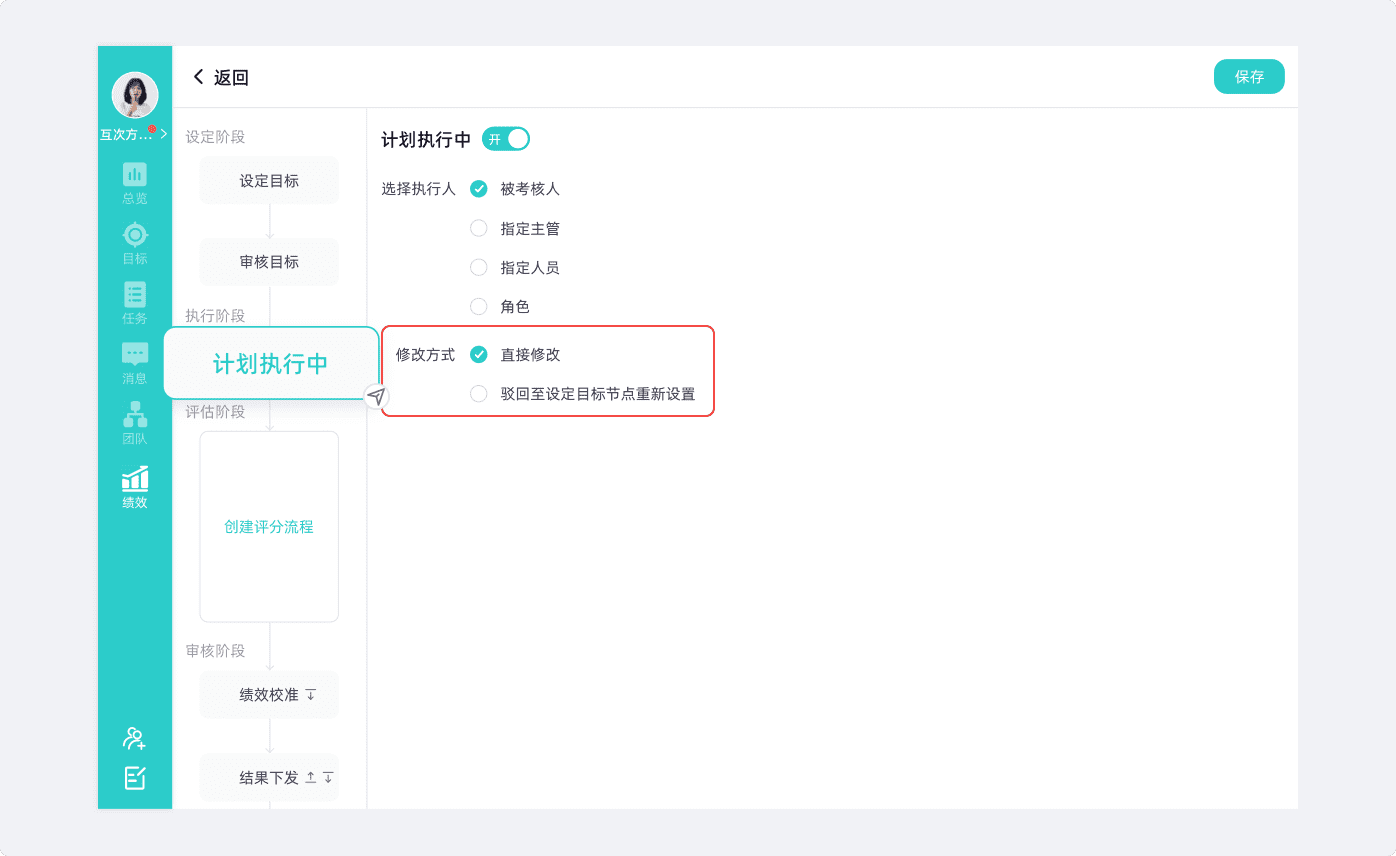Expand the 互次方 organization chevron

[164, 134]
